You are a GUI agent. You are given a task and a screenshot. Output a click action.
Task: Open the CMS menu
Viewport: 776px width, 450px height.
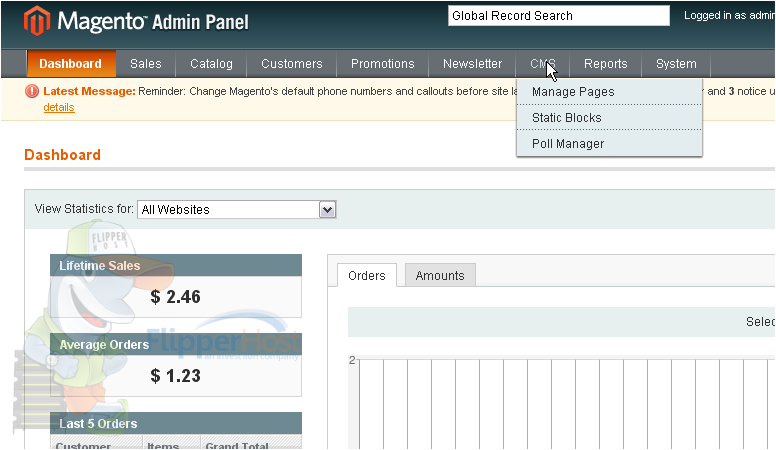pyautogui.click(x=543, y=64)
